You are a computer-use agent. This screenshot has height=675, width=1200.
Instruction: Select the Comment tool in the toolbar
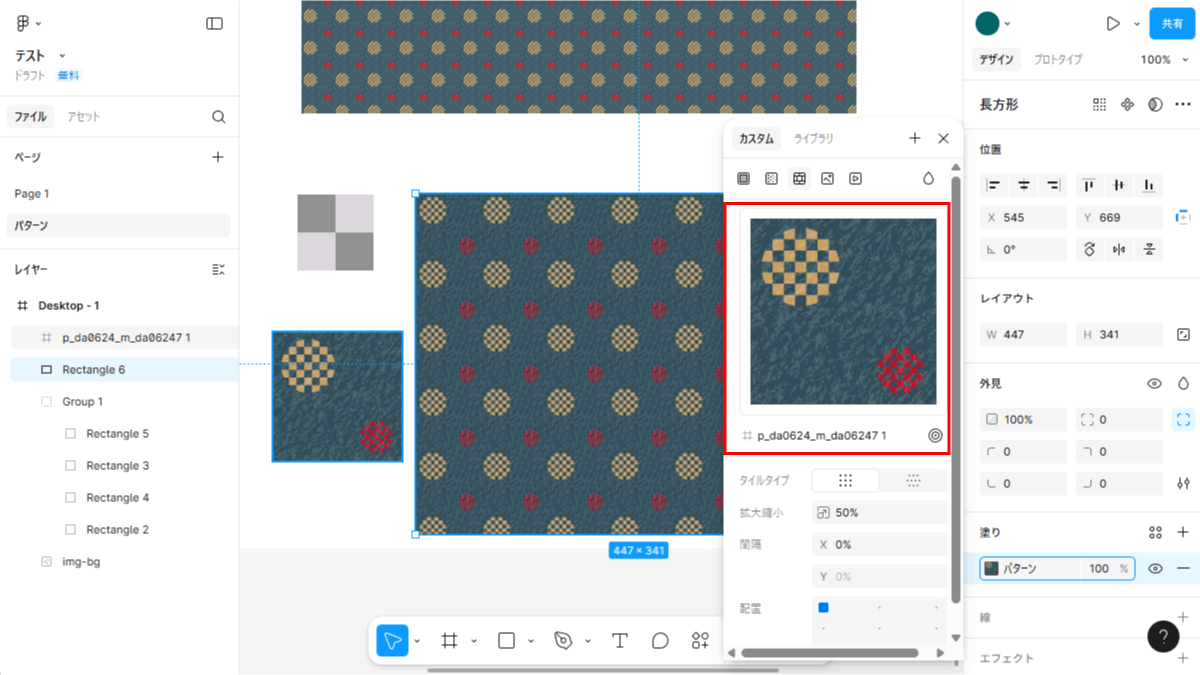point(660,640)
